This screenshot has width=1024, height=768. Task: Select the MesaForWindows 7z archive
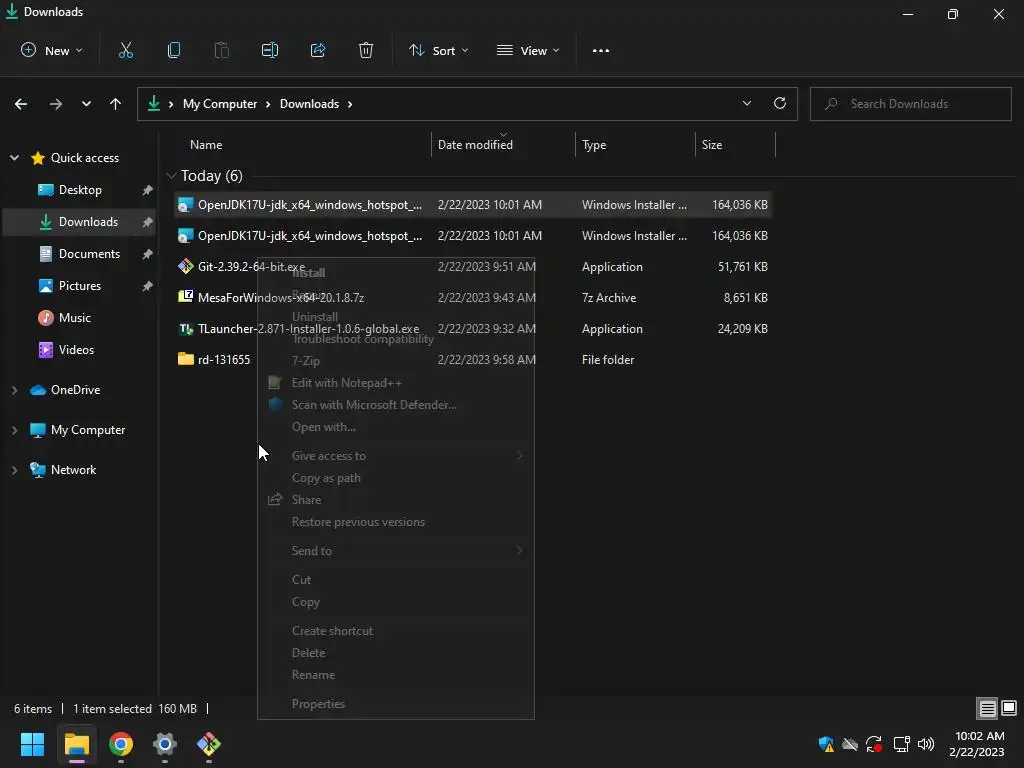tap(473, 298)
